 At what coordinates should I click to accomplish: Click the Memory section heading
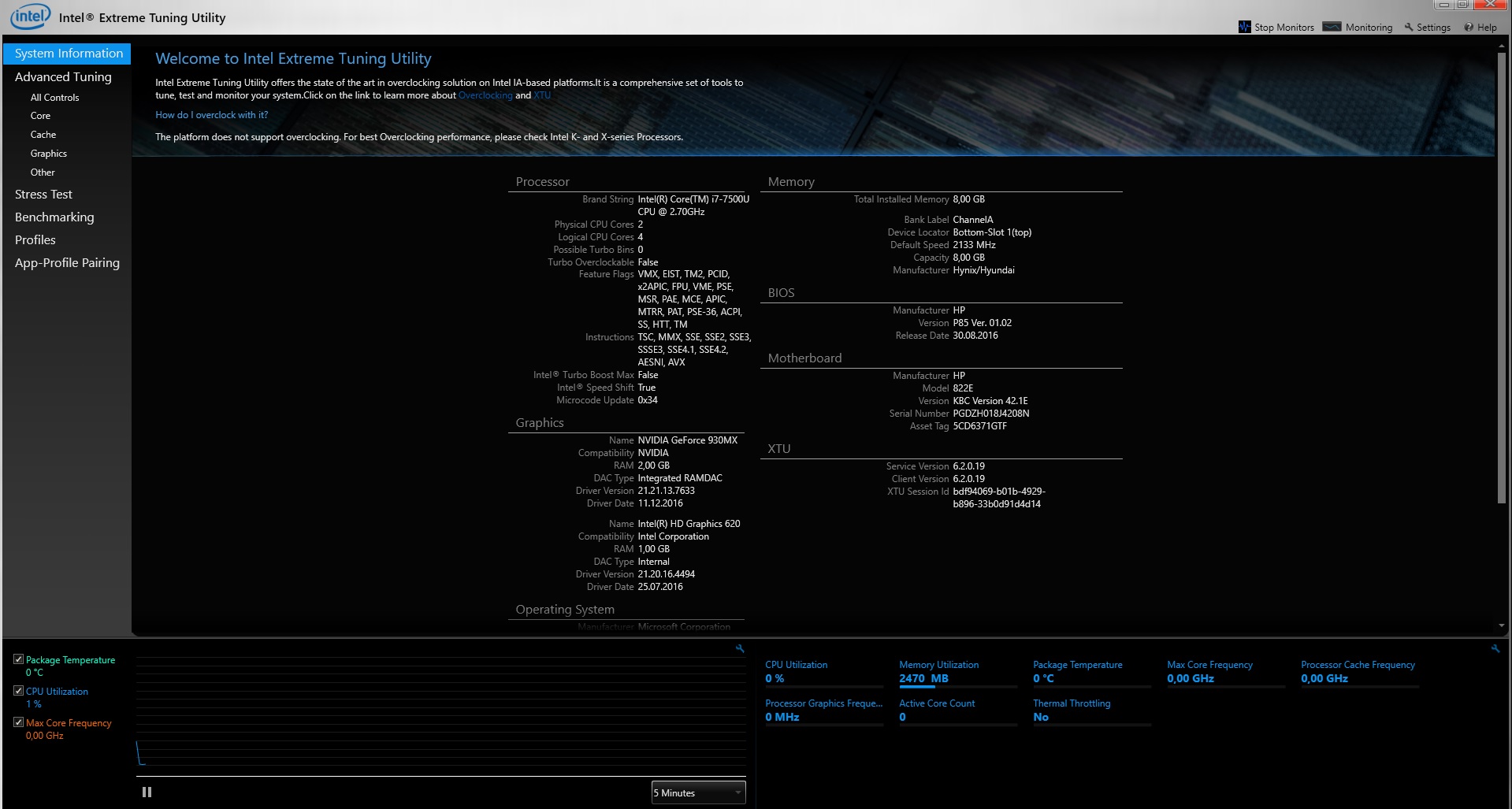(x=791, y=182)
